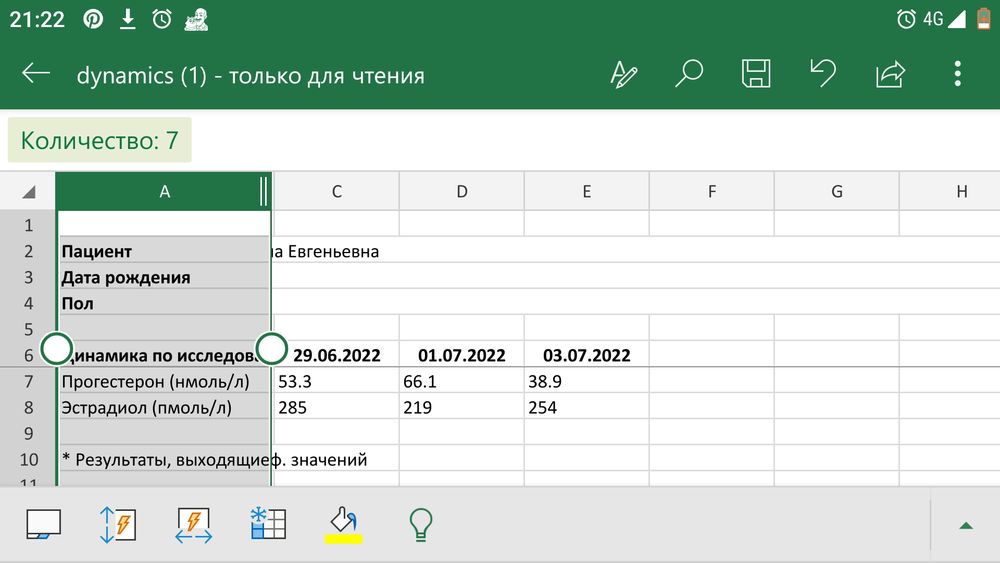Select the cell containing 66.1
1000x563 pixels.
point(462,381)
